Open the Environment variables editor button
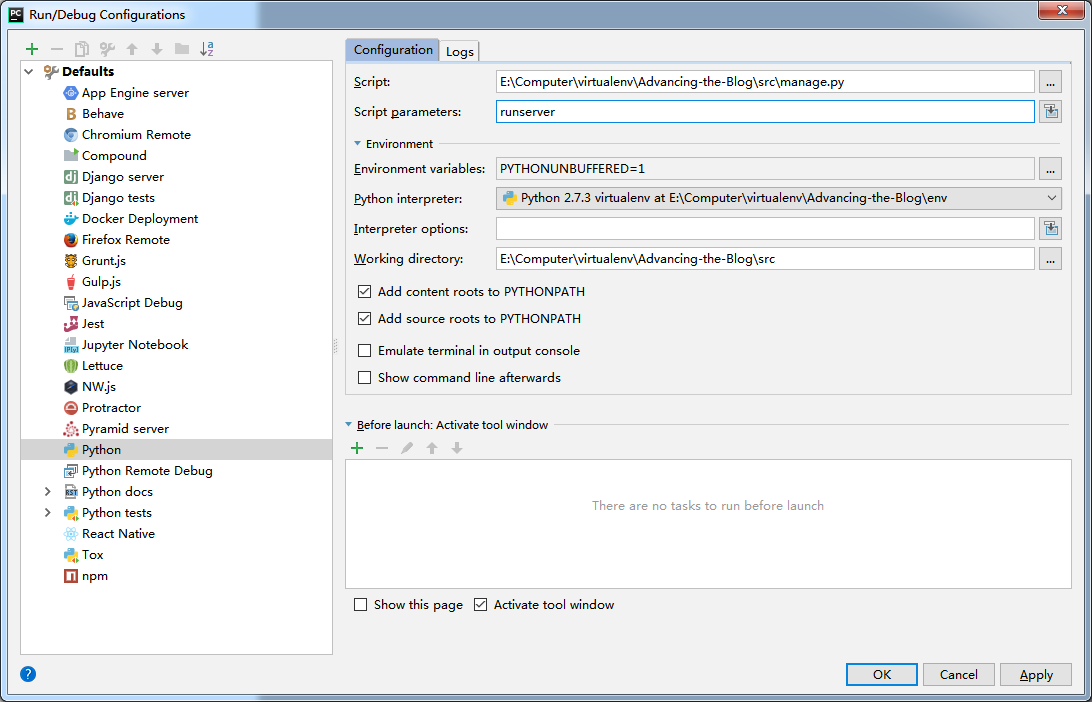Screen dimensions: 1092x702 1050,169
